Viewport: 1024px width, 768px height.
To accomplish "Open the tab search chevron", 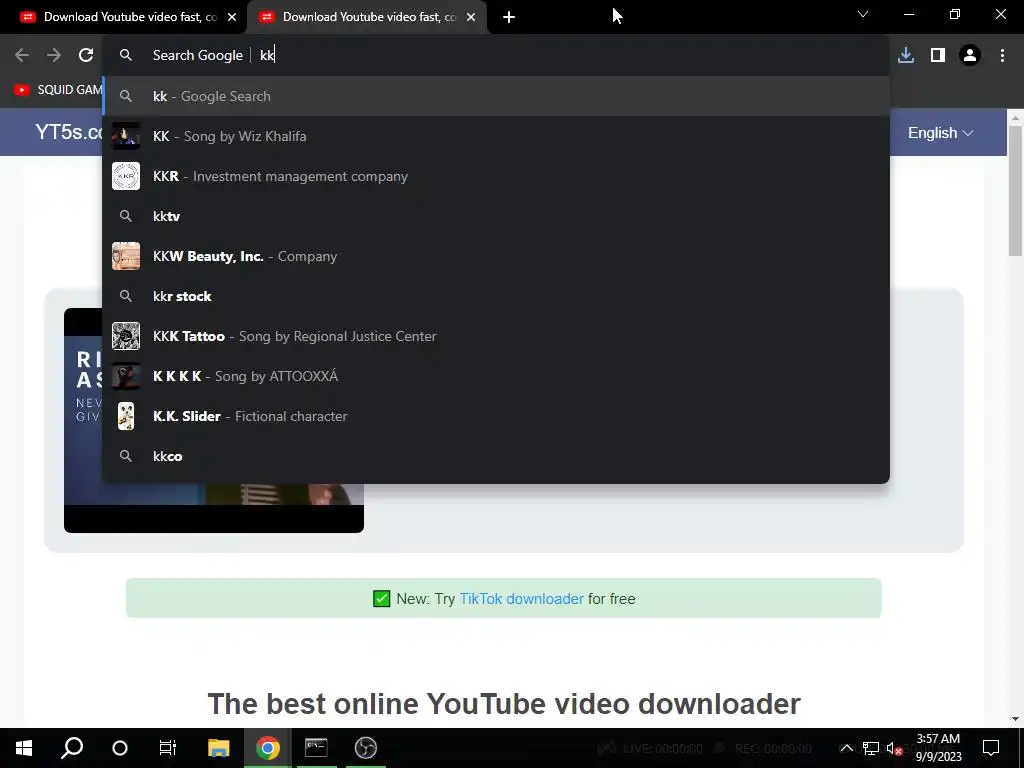I will (x=863, y=14).
